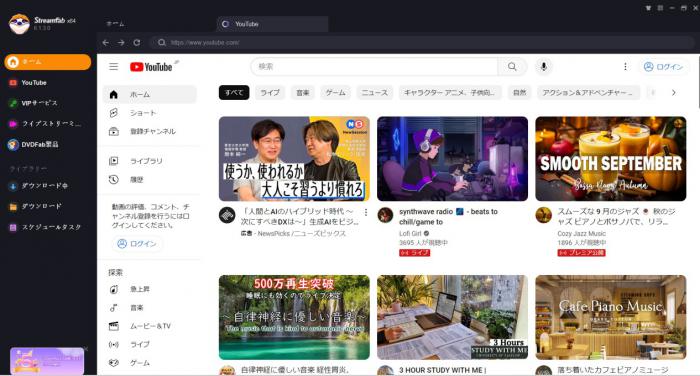Screen dimensions: 700x376
Task: Reload the page with the refresh icon
Action: point(137,42)
